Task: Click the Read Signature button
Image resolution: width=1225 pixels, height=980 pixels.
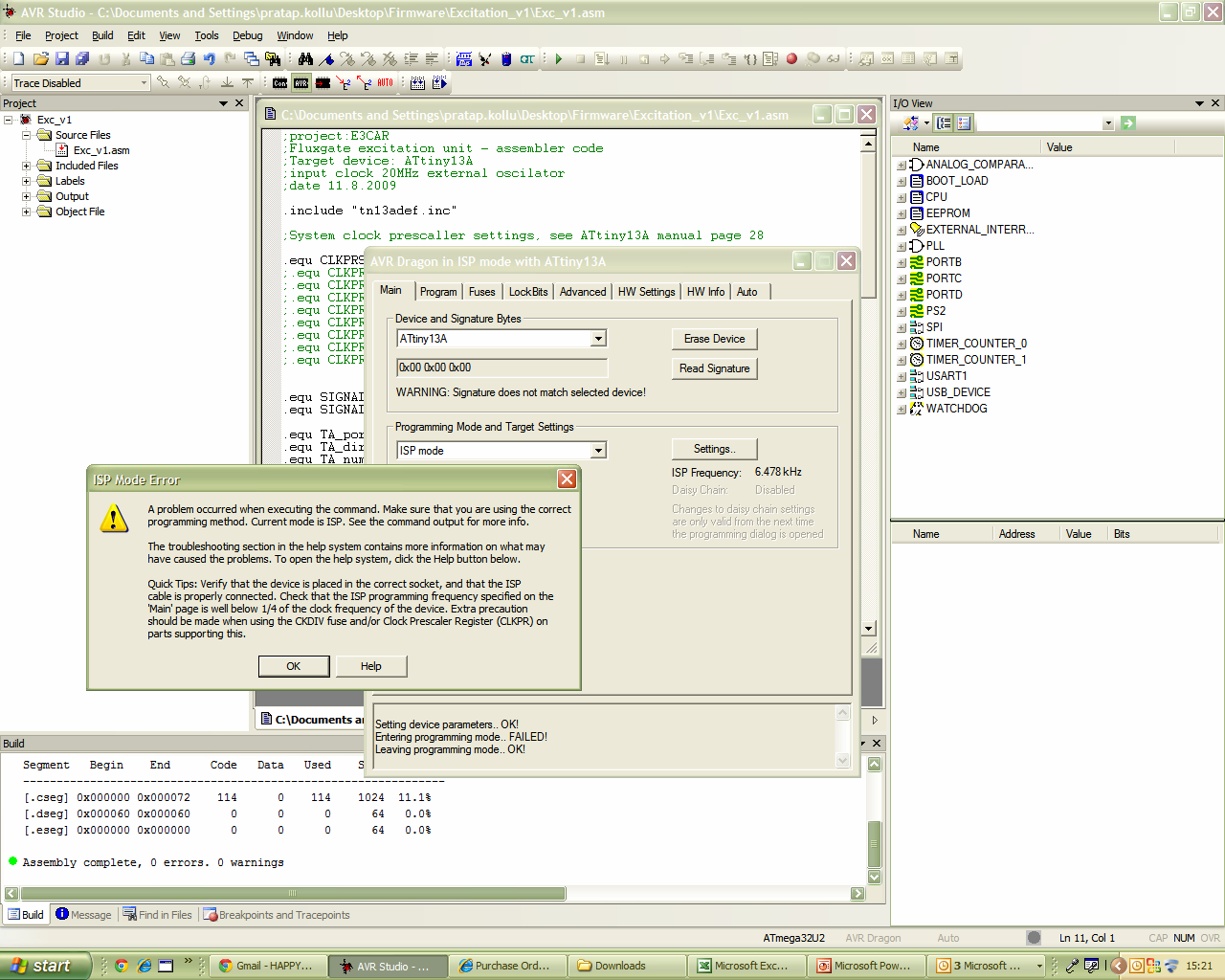Action: [714, 368]
